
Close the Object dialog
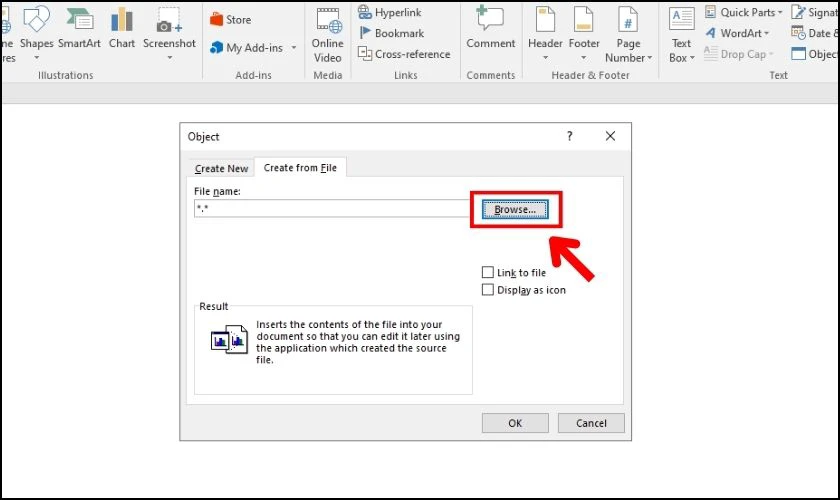click(610, 136)
